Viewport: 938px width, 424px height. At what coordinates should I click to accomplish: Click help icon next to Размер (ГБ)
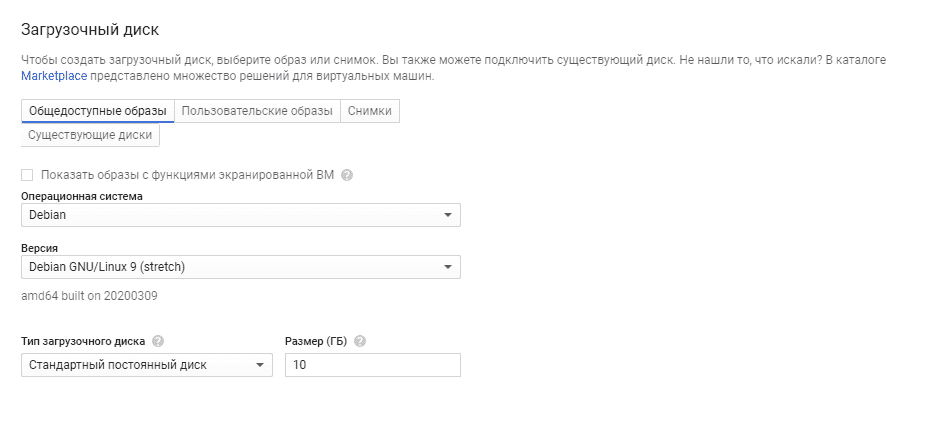click(360, 341)
